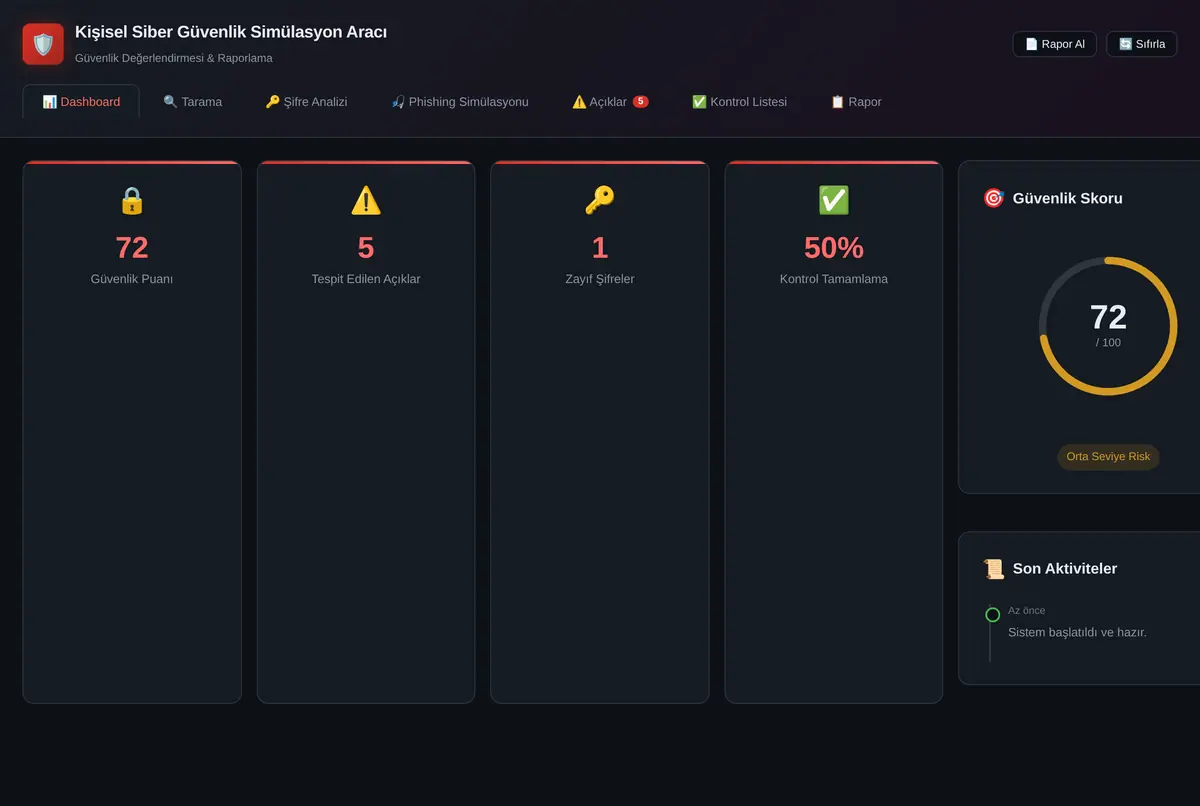Screen dimensions: 1200x806
Task: Click the Orta Seviye Risk label
Action: tap(1108, 457)
